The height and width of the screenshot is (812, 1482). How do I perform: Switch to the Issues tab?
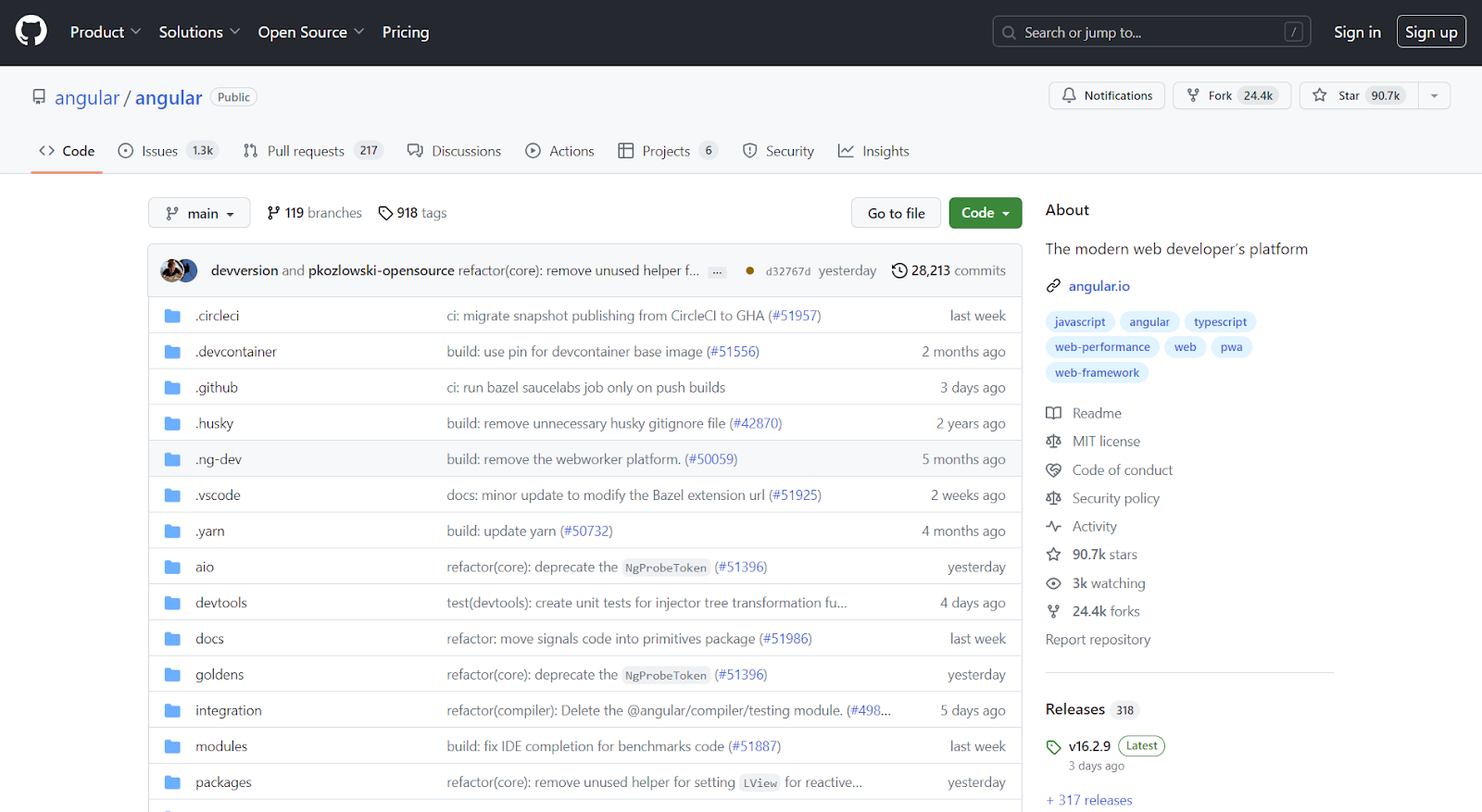169,151
